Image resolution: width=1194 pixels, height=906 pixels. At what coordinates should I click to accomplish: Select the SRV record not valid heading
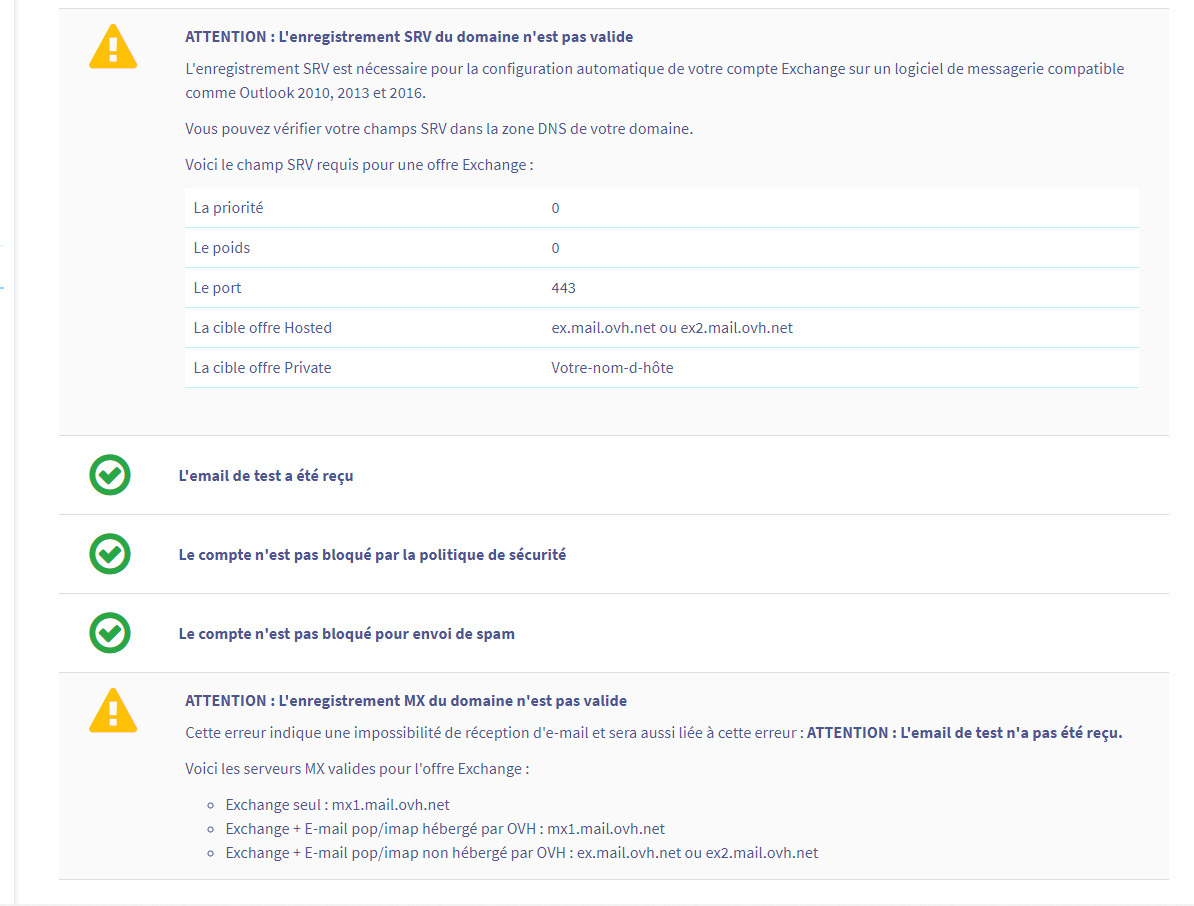(x=408, y=37)
